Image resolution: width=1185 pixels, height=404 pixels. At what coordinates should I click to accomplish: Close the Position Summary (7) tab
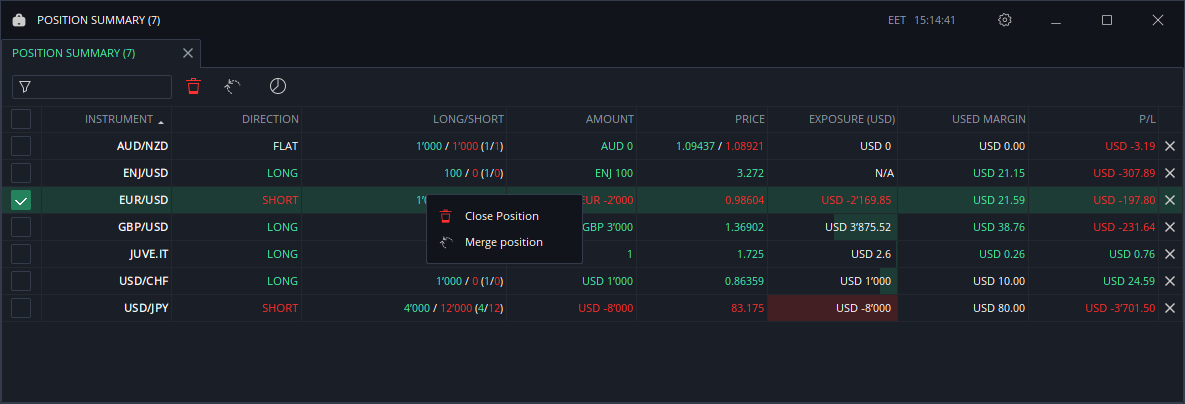pos(188,53)
